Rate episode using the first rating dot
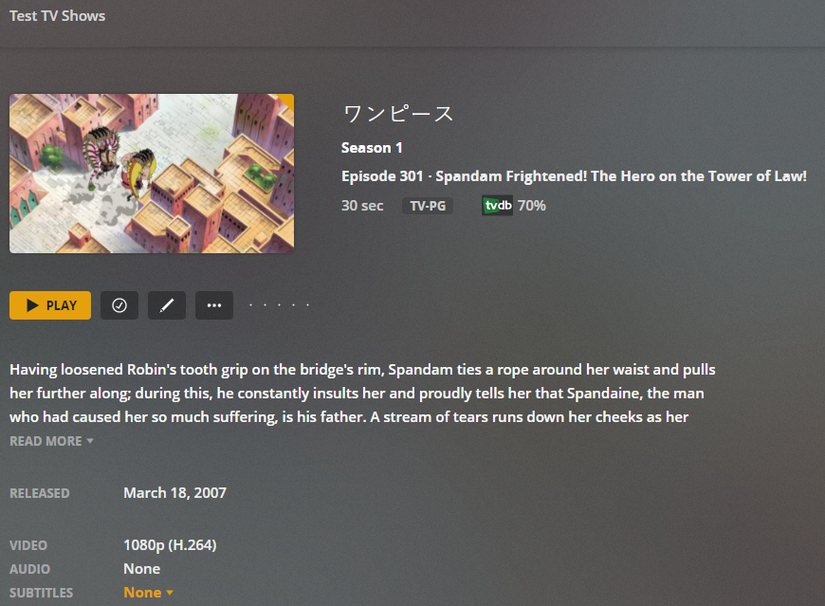This screenshot has width=825, height=606. pos(251,305)
